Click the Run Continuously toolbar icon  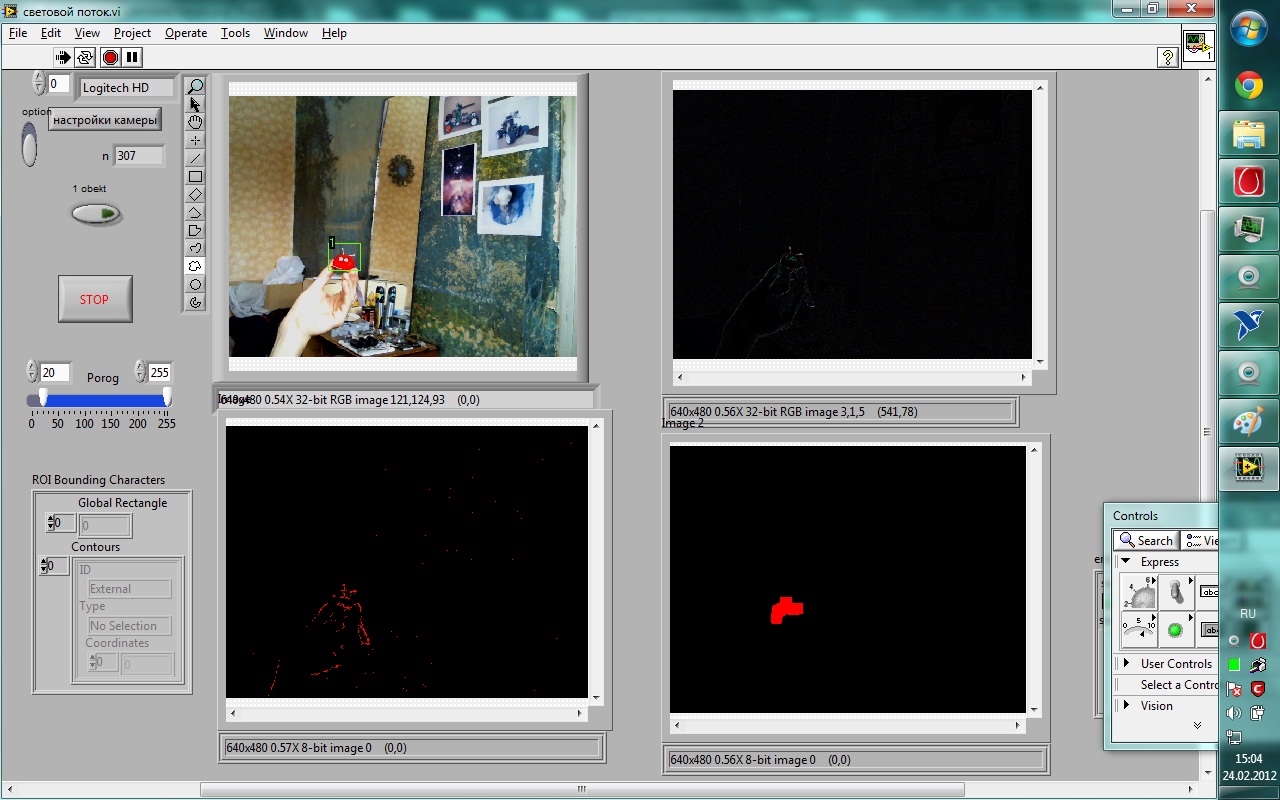coord(86,57)
